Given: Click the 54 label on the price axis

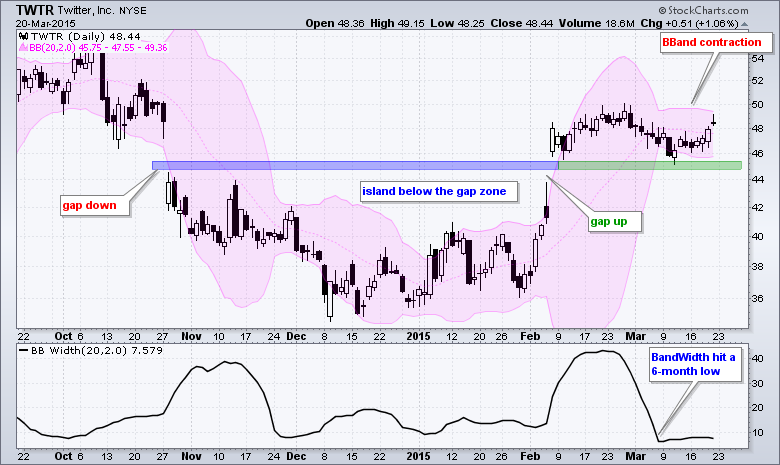Looking at the screenshot, I should click(758, 59).
